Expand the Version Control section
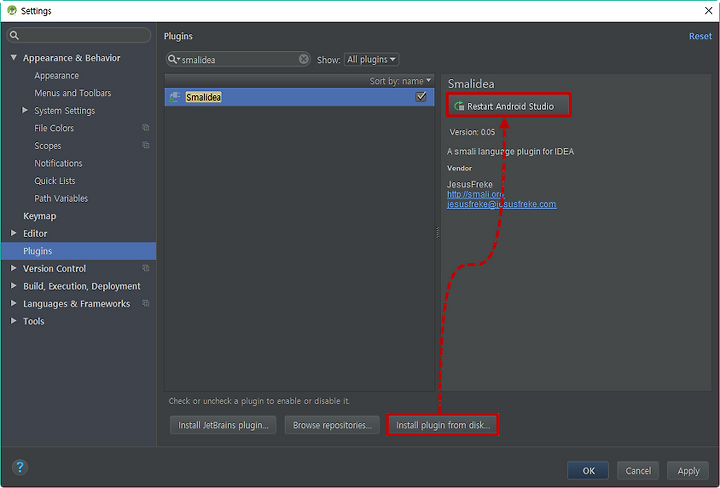This screenshot has height=488, width=720. [x=14, y=268]
